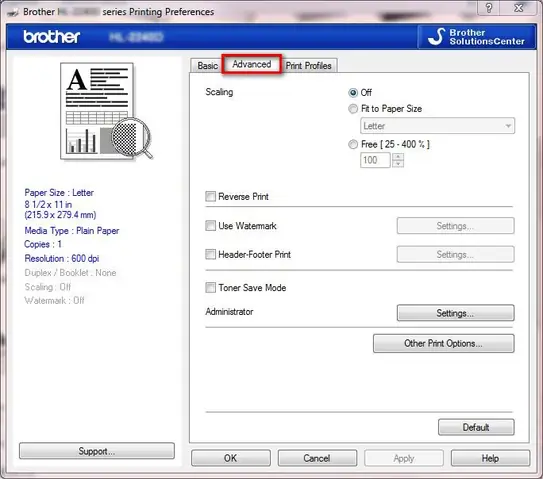The image size is (543, 479).
Task: Click the help question mark title button
Action: tap(489, 8)
